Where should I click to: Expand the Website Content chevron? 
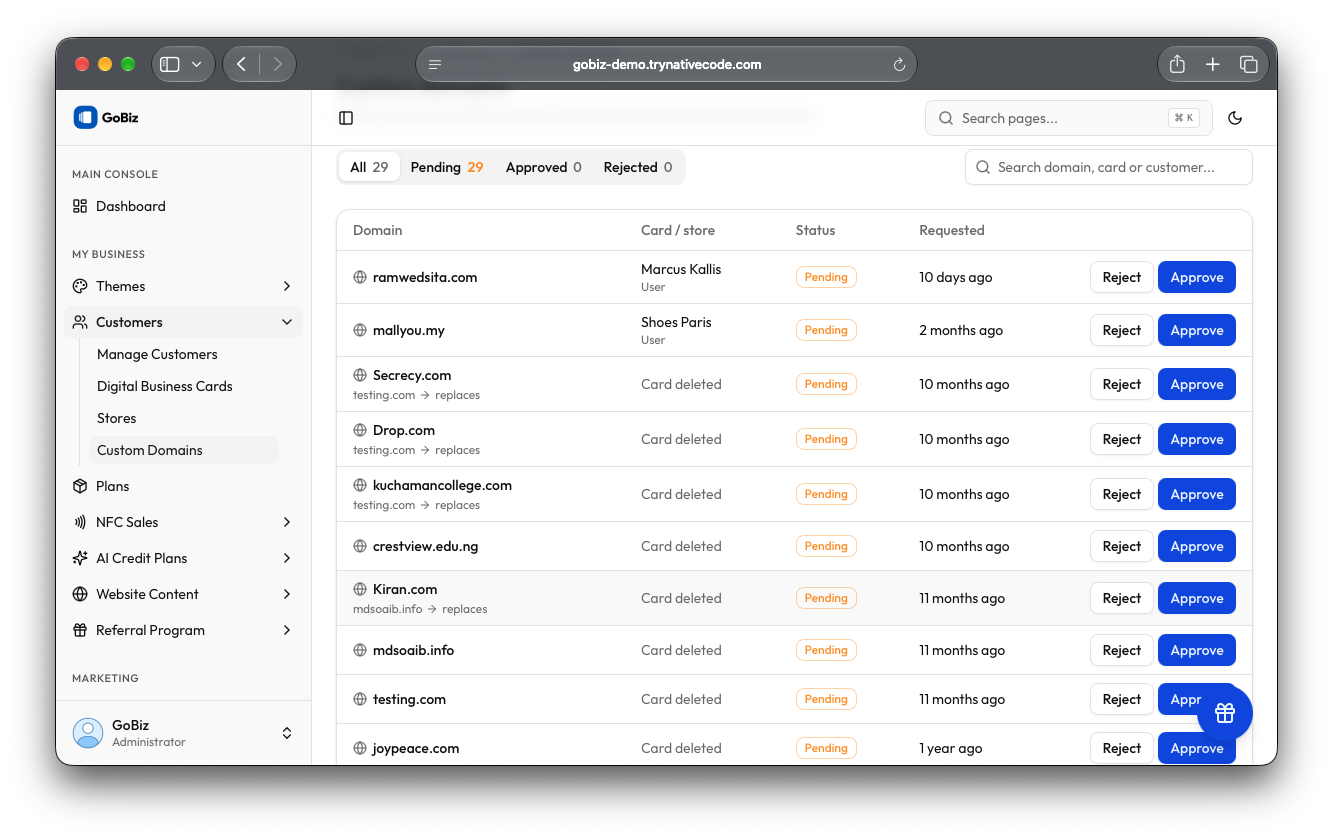[287, 594]
